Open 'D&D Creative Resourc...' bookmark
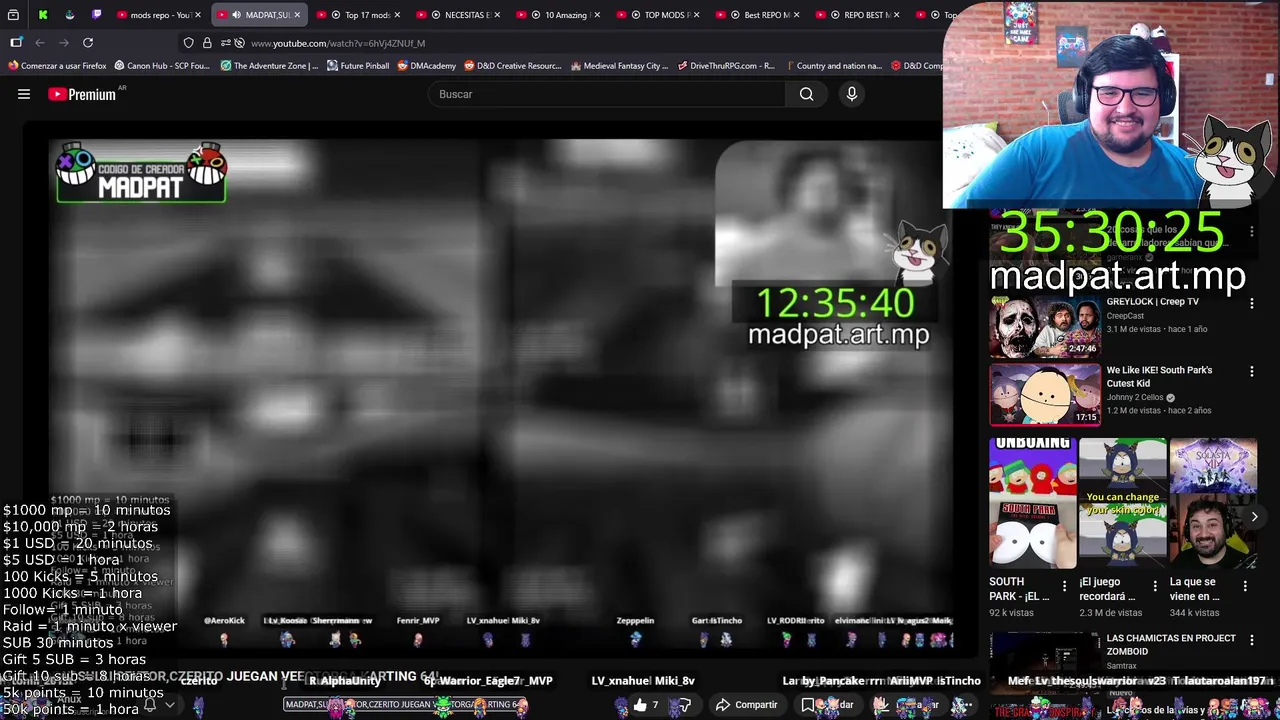1280x720 pixels. coord(512,66)
